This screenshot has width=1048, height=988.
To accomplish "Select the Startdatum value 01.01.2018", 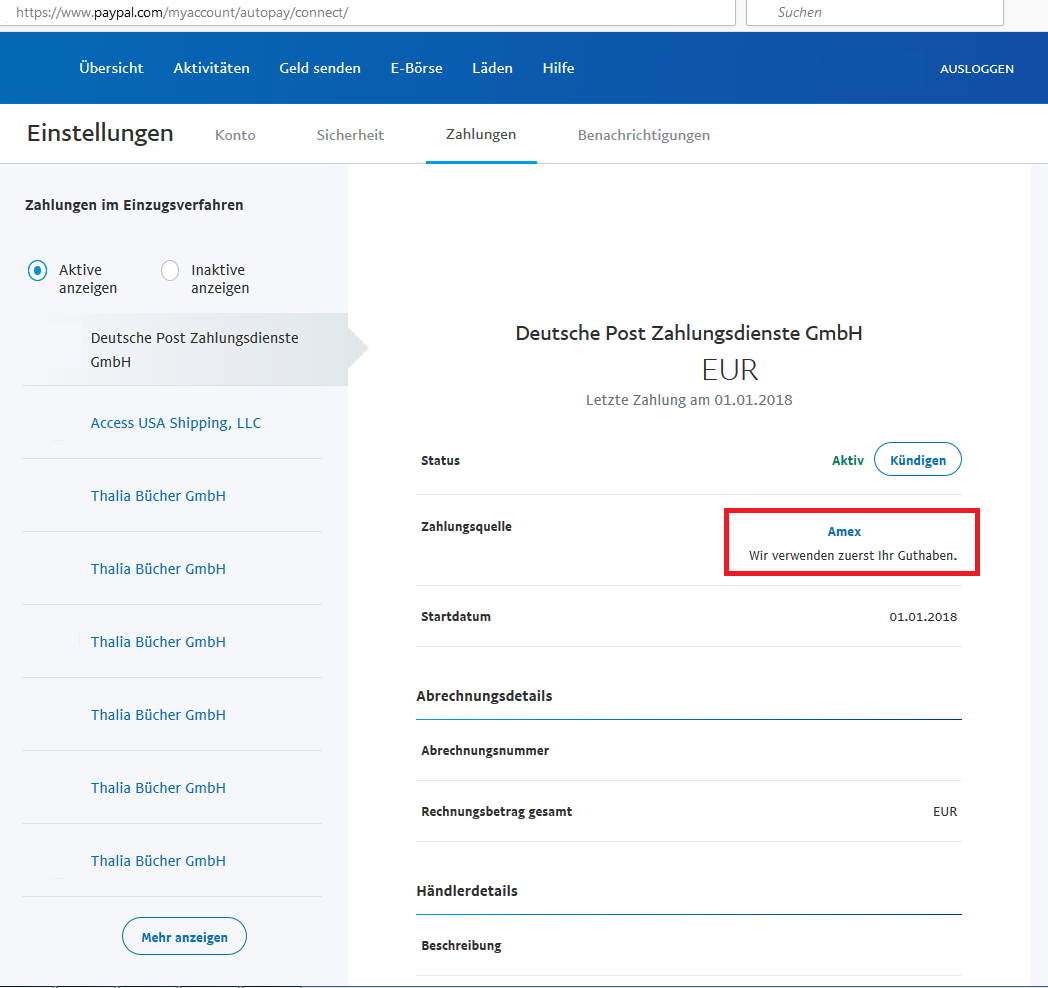I will pyautogui.click(x=923, y=617).
